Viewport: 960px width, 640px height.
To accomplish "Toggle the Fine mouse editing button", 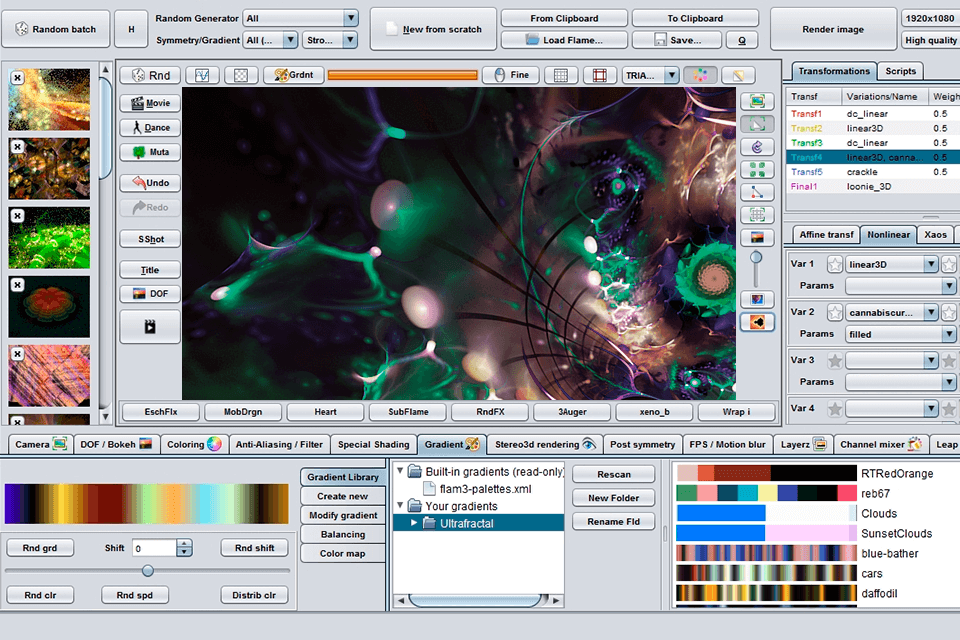I will [510, 75].
